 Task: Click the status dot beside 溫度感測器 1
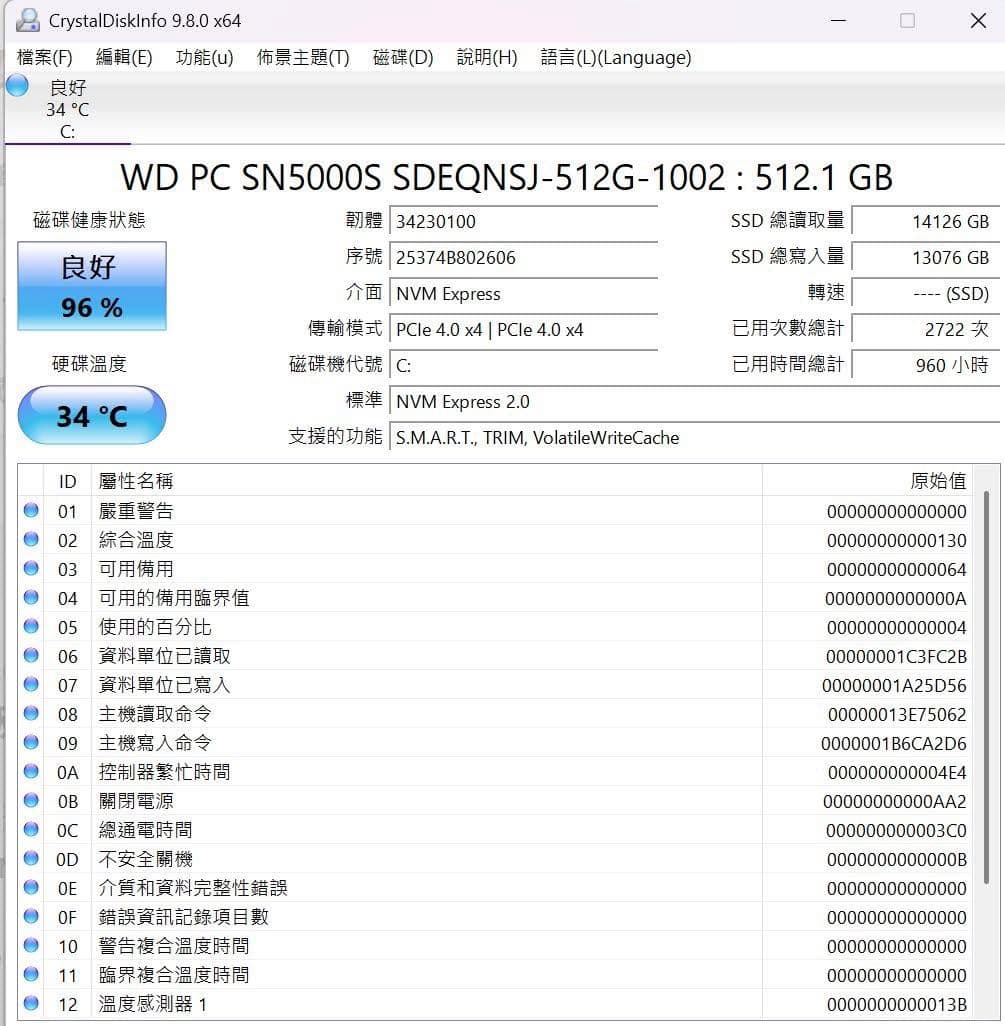31,1002
